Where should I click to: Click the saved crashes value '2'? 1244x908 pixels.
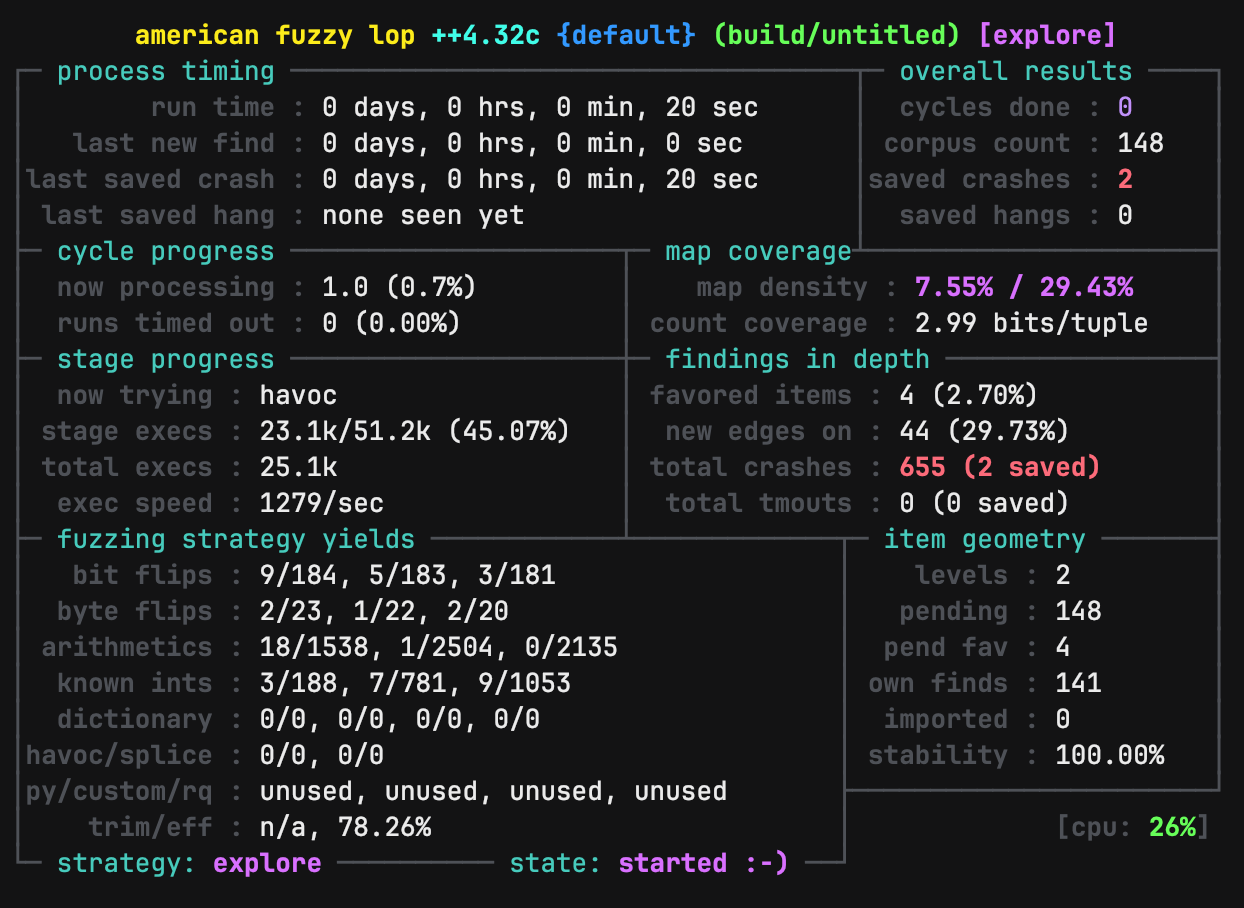coord(1125,180)
